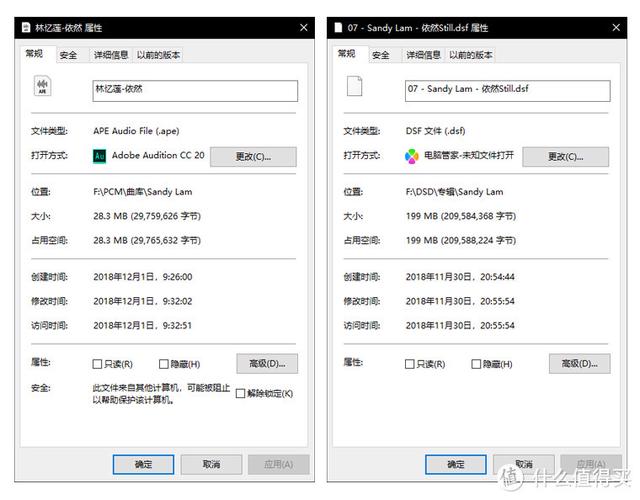Click size value 28.3 MB (29,759,626 字节)
640x500 pixels.
pos(147,216)
